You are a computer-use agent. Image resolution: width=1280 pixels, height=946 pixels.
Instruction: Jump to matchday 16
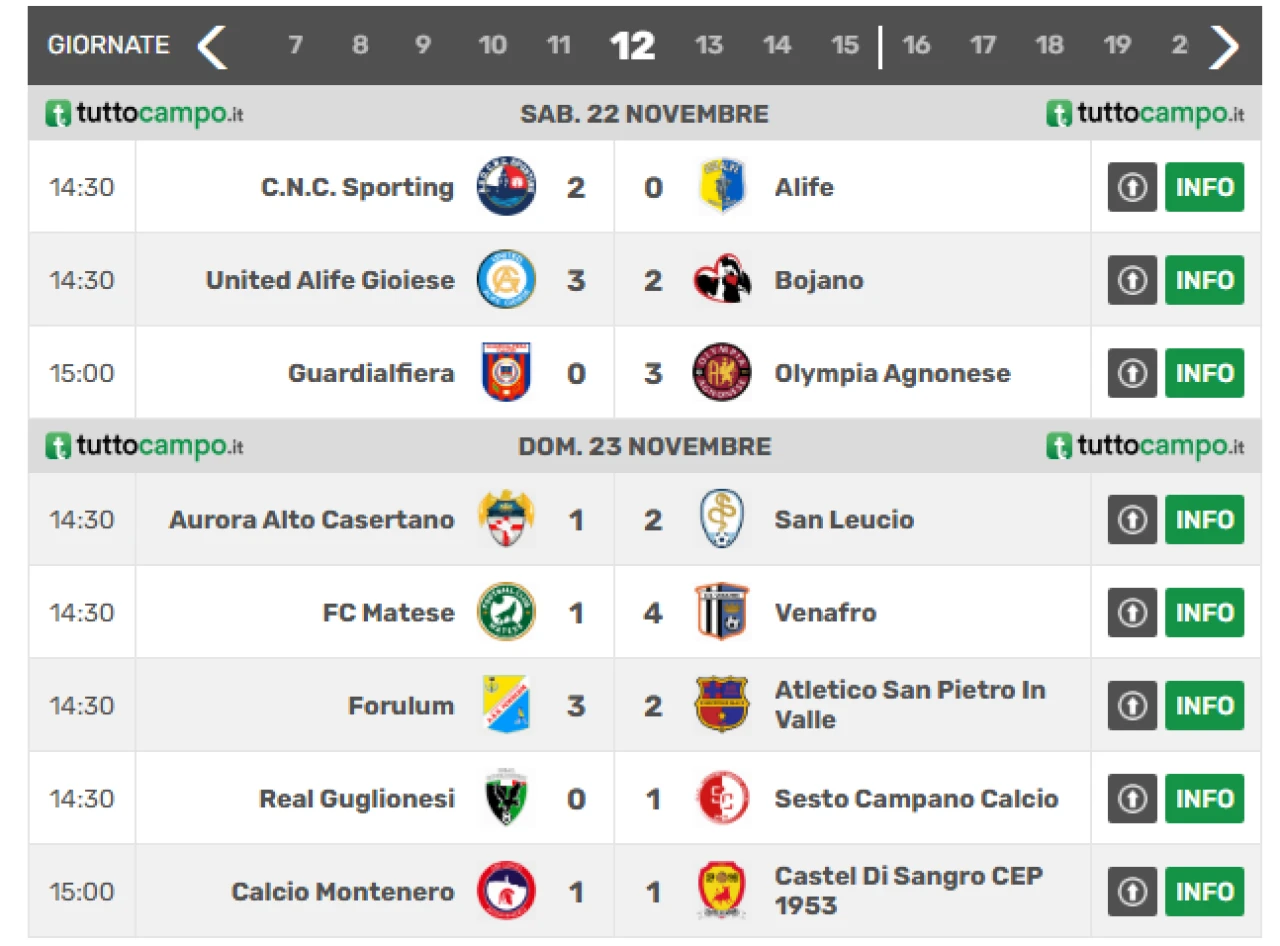(915, 46)
